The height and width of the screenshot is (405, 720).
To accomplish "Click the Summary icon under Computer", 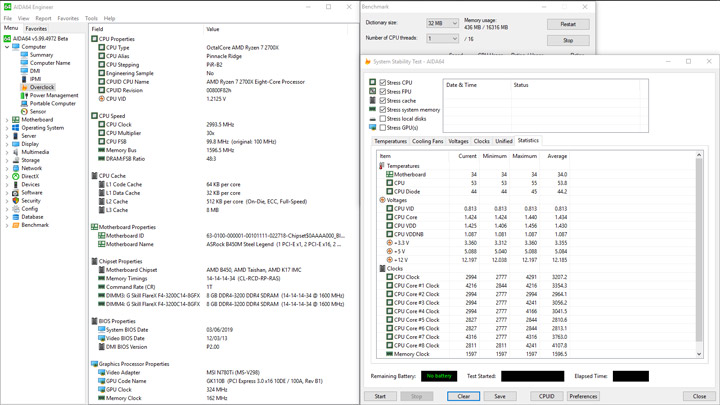I will coord(24,55).
